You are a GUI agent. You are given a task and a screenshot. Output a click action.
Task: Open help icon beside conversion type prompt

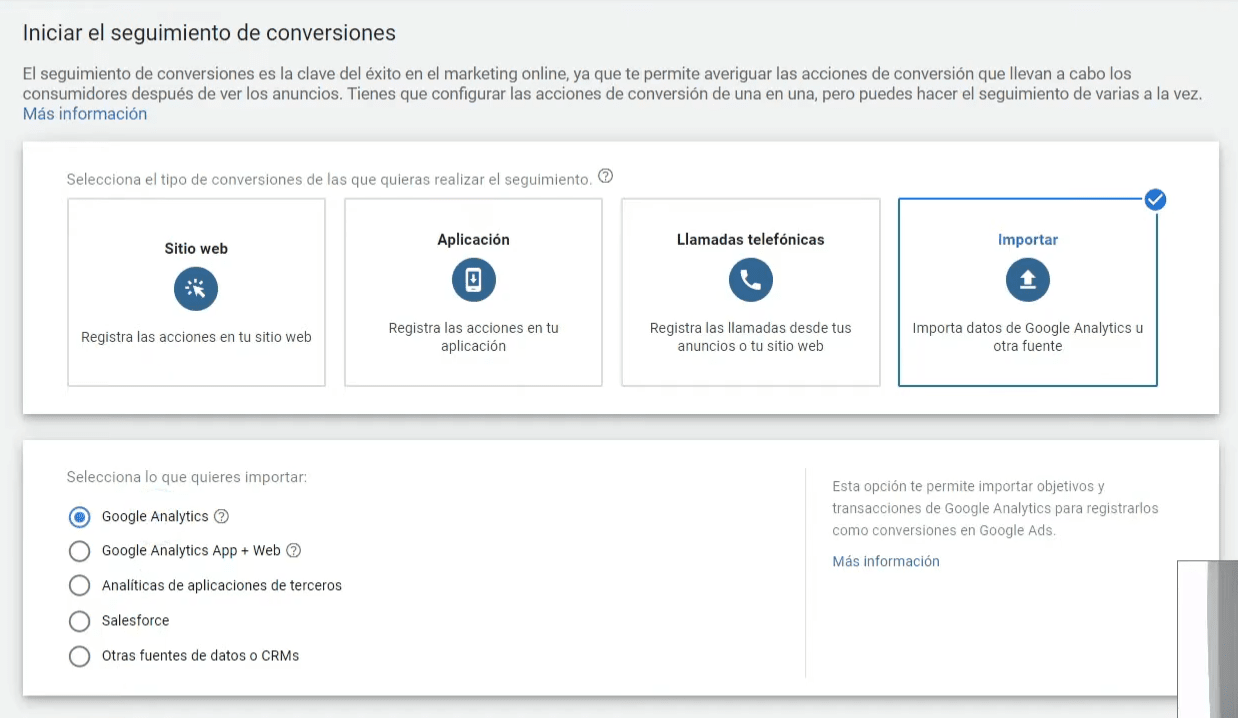coord(605,177)
